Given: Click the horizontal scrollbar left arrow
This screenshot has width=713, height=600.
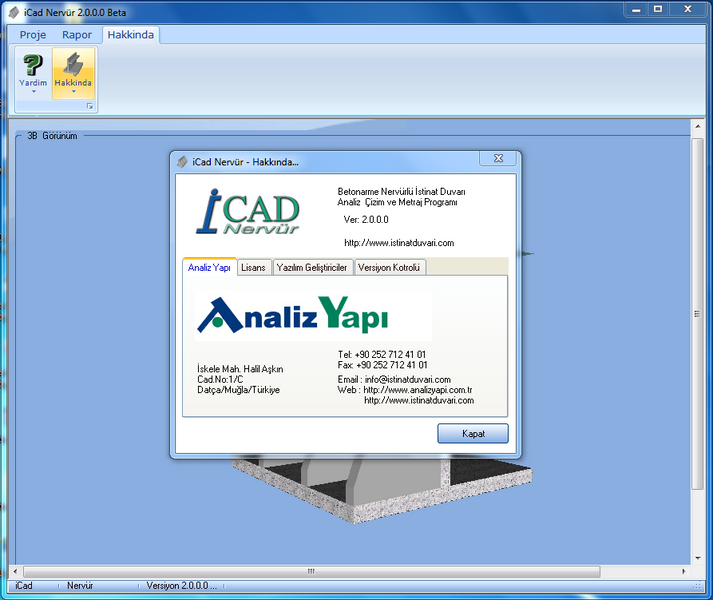Looking at the screenshot, I should [15, 571].
